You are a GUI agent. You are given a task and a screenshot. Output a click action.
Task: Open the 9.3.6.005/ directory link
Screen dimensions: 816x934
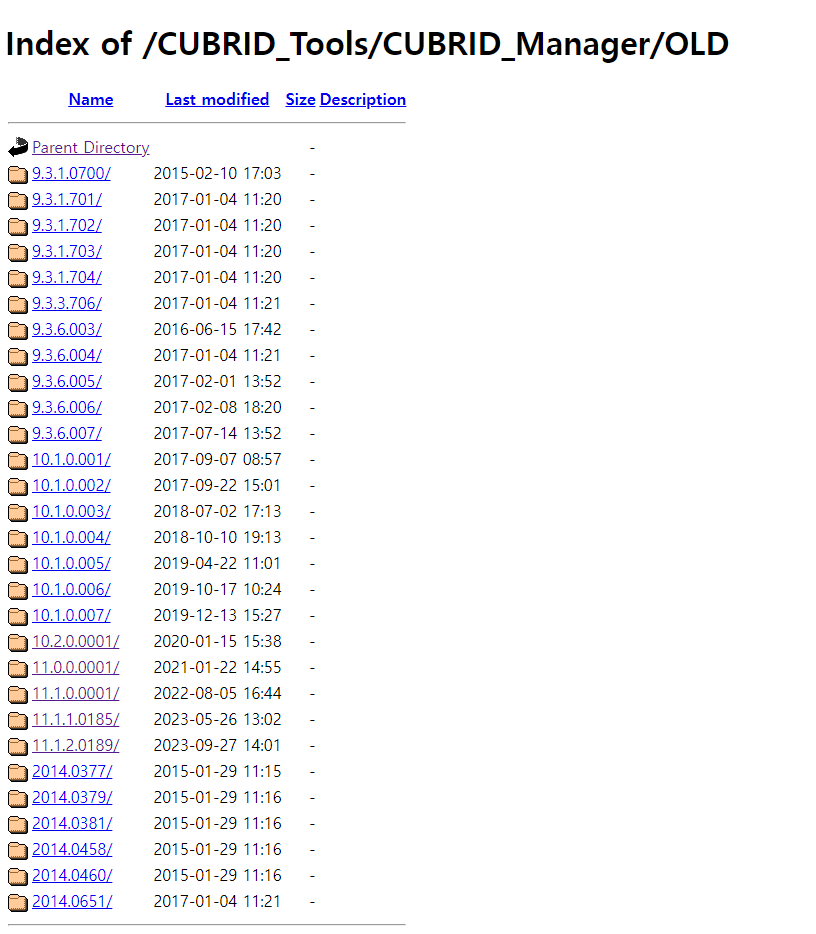[x=67, y=381]
